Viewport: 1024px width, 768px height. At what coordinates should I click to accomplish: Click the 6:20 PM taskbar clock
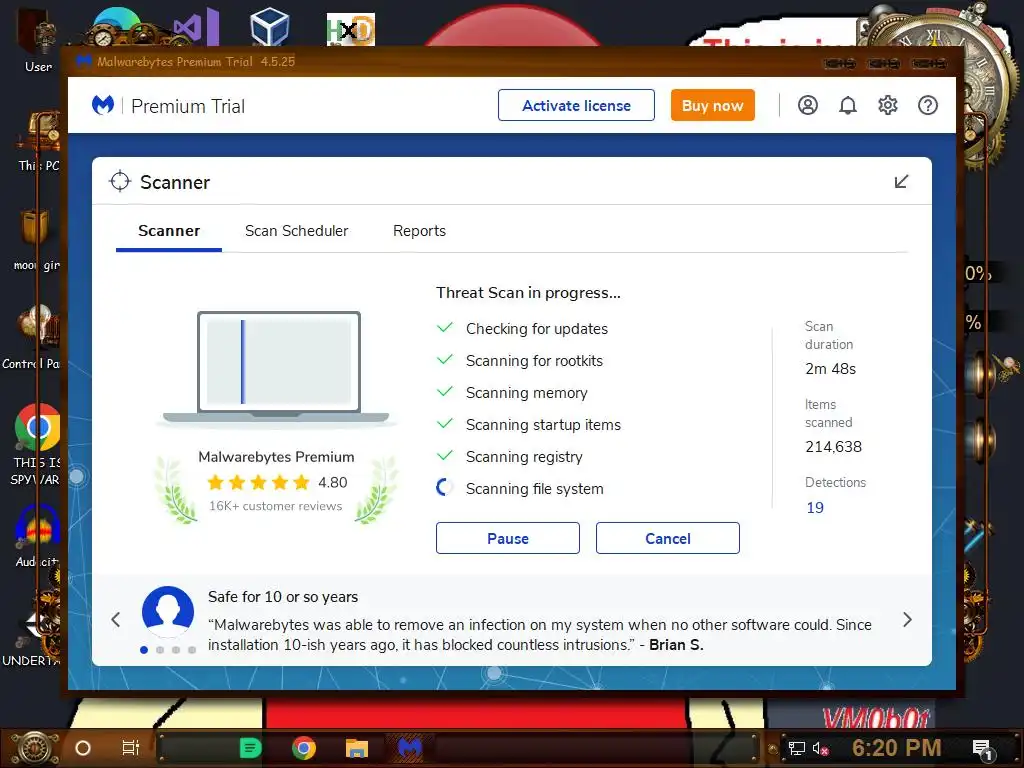[x=896, y=748]
